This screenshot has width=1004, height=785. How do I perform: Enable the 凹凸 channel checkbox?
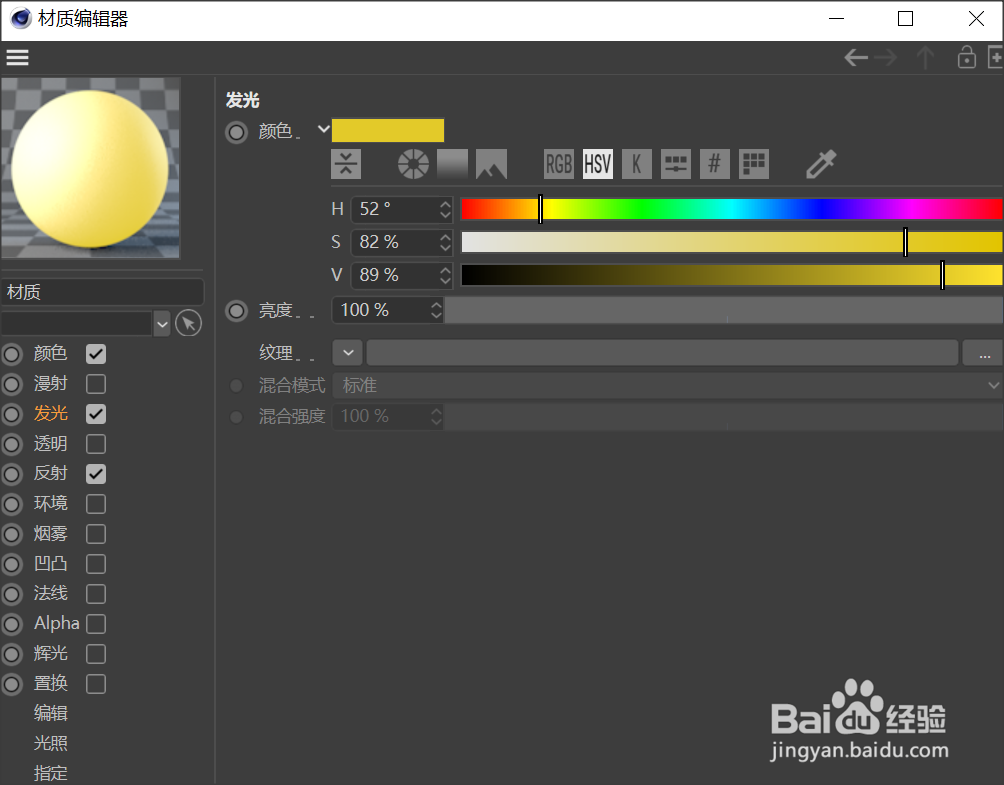pyautogui.click(x=95, y=563)
